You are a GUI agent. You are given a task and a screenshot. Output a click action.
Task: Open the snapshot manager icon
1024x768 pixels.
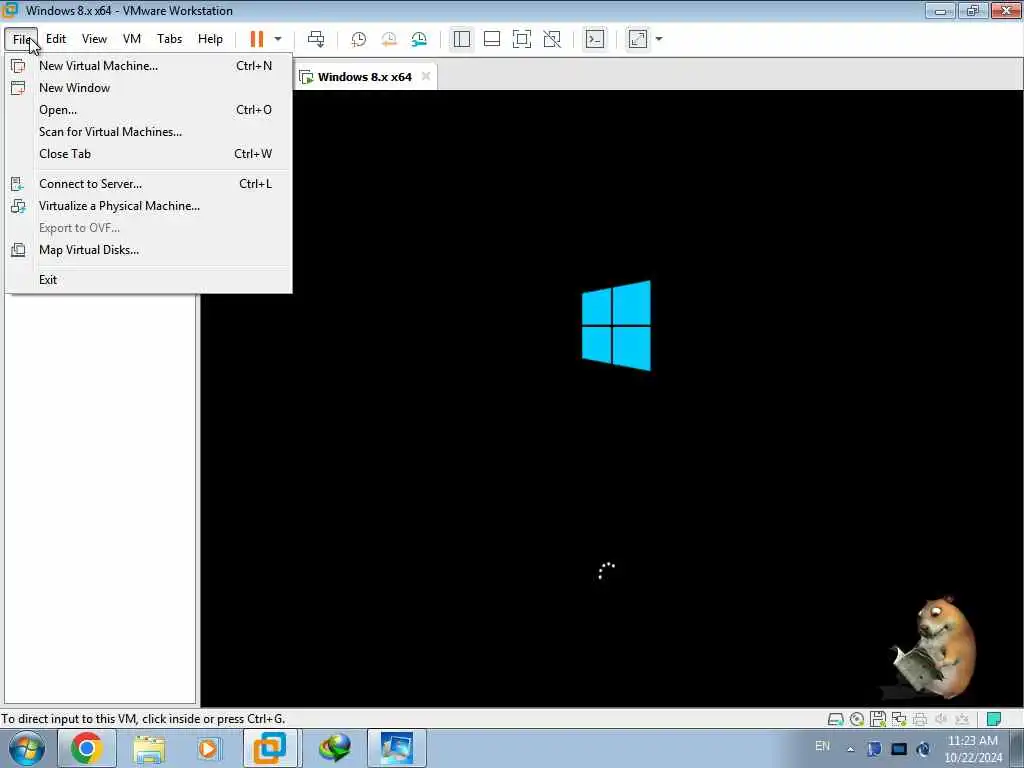pos(419,39)
